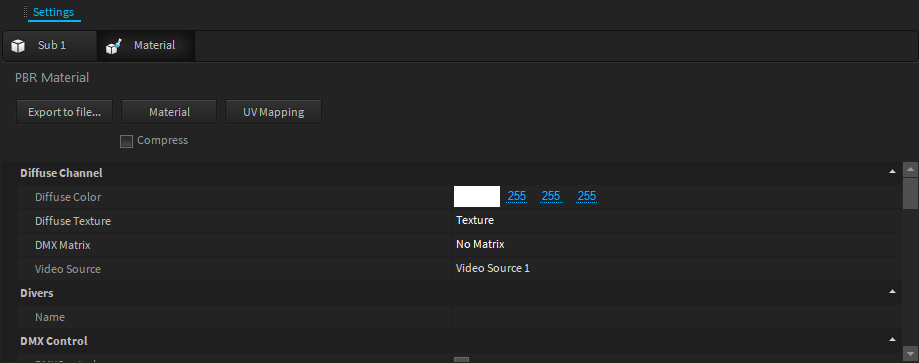The width and height of the screenshot is (919, 363).
Task: Switch to the Sub 1 tab
Action: [50, 46]
